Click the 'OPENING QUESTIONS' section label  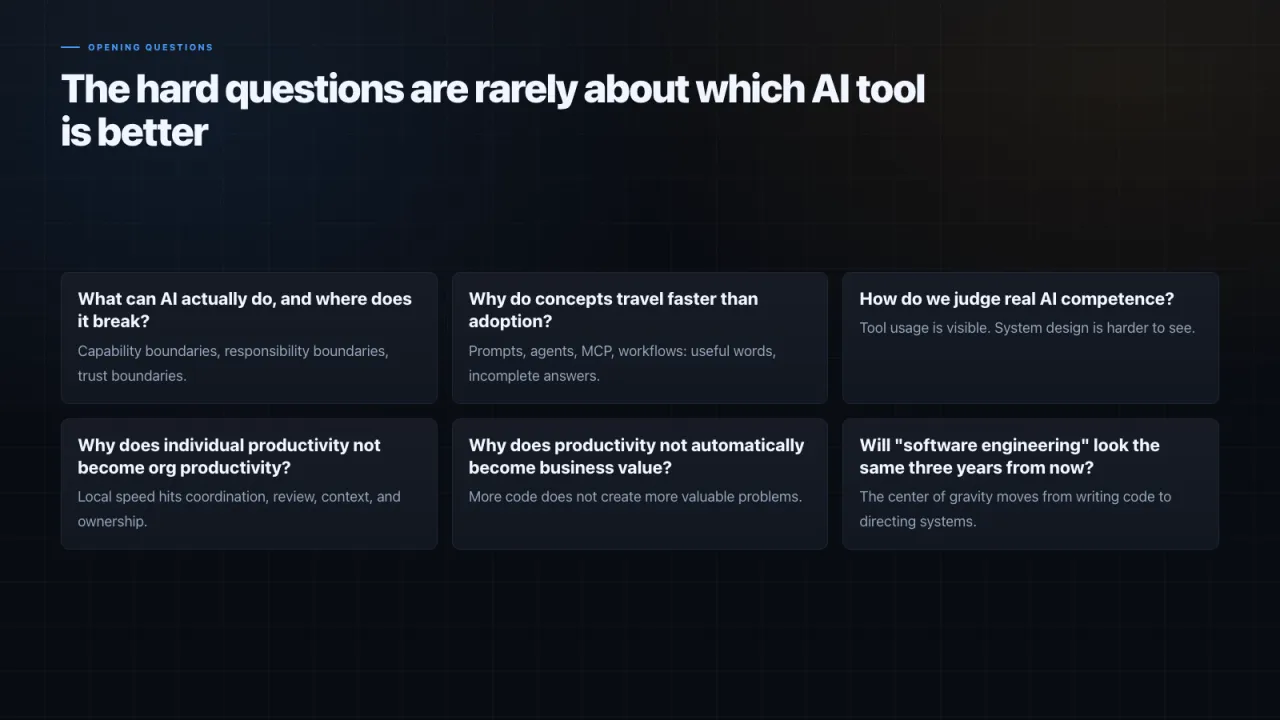(x=150, y=47)
